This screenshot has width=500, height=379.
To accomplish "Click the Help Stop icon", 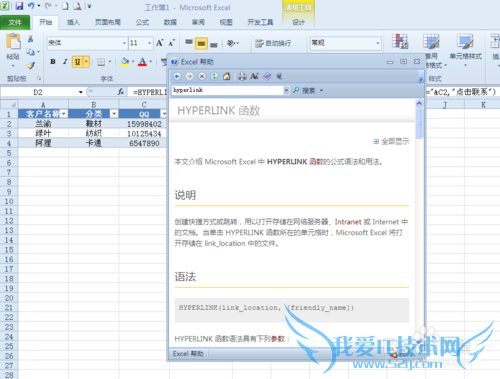I will coord(202,76).
